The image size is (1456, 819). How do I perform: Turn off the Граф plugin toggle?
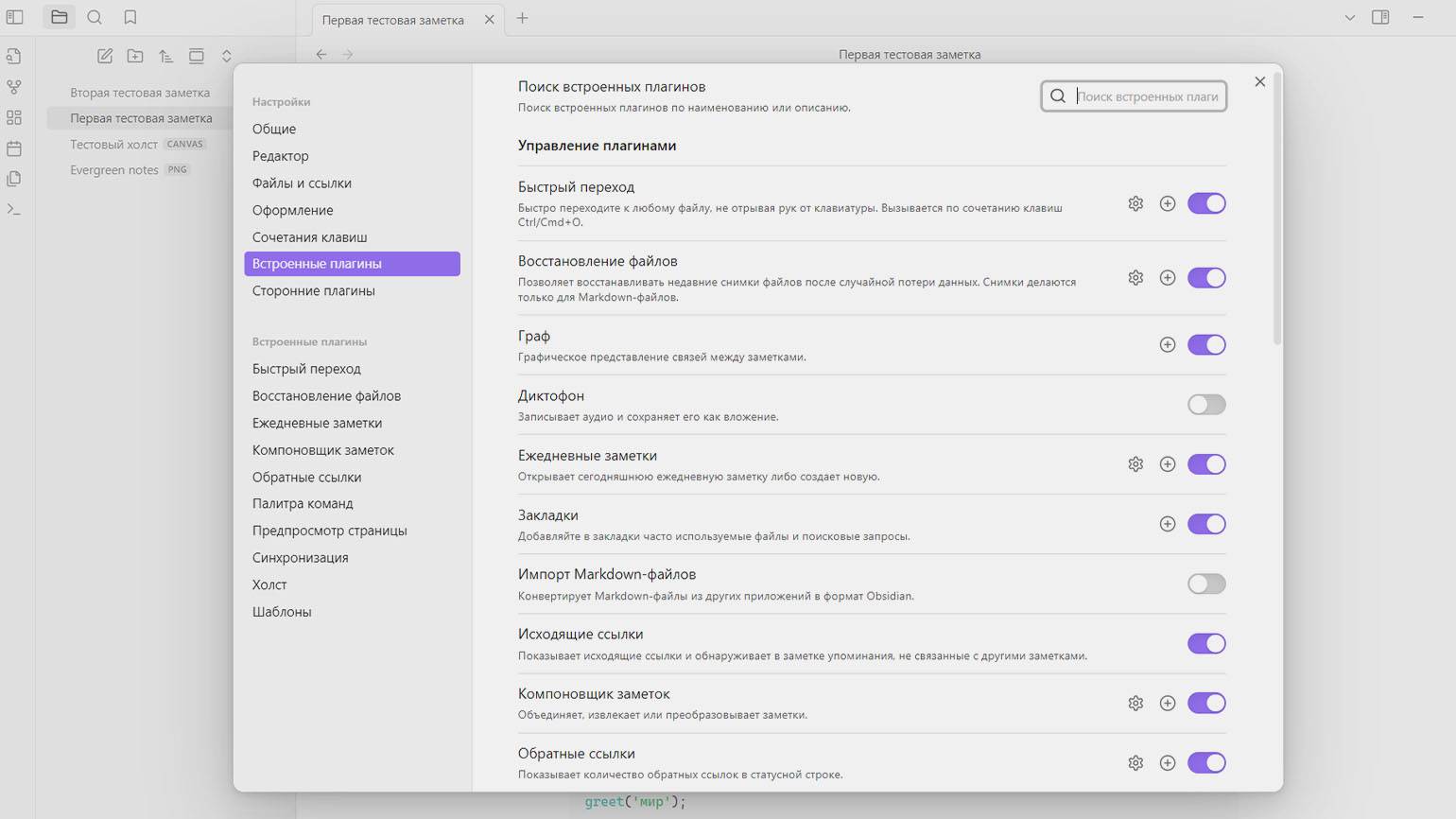click(x=1206, y=345)
